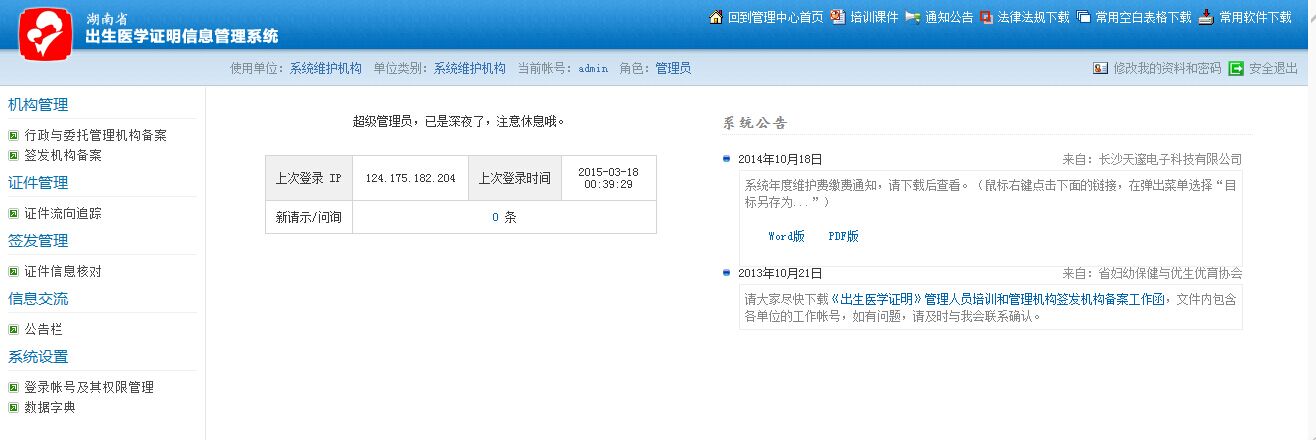
Task: Open 法律法规下载 in the top bar
Action: (1034, 17)
